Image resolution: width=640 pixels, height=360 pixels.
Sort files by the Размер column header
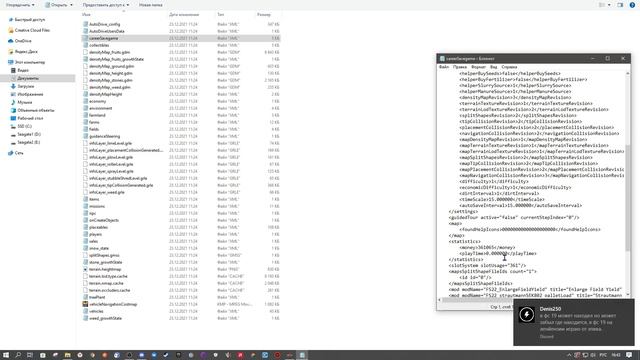(264, 15)
